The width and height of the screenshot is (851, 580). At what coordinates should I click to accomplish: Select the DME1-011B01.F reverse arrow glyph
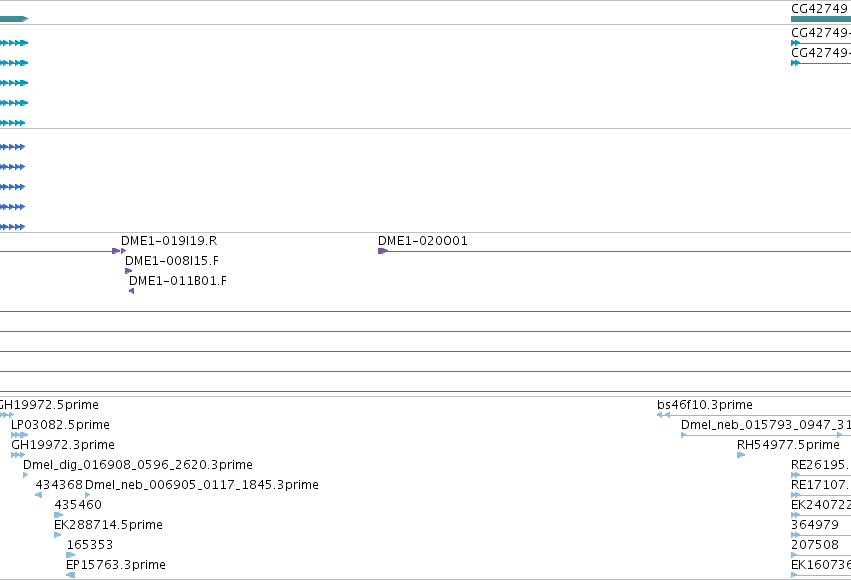coord(131,291)
